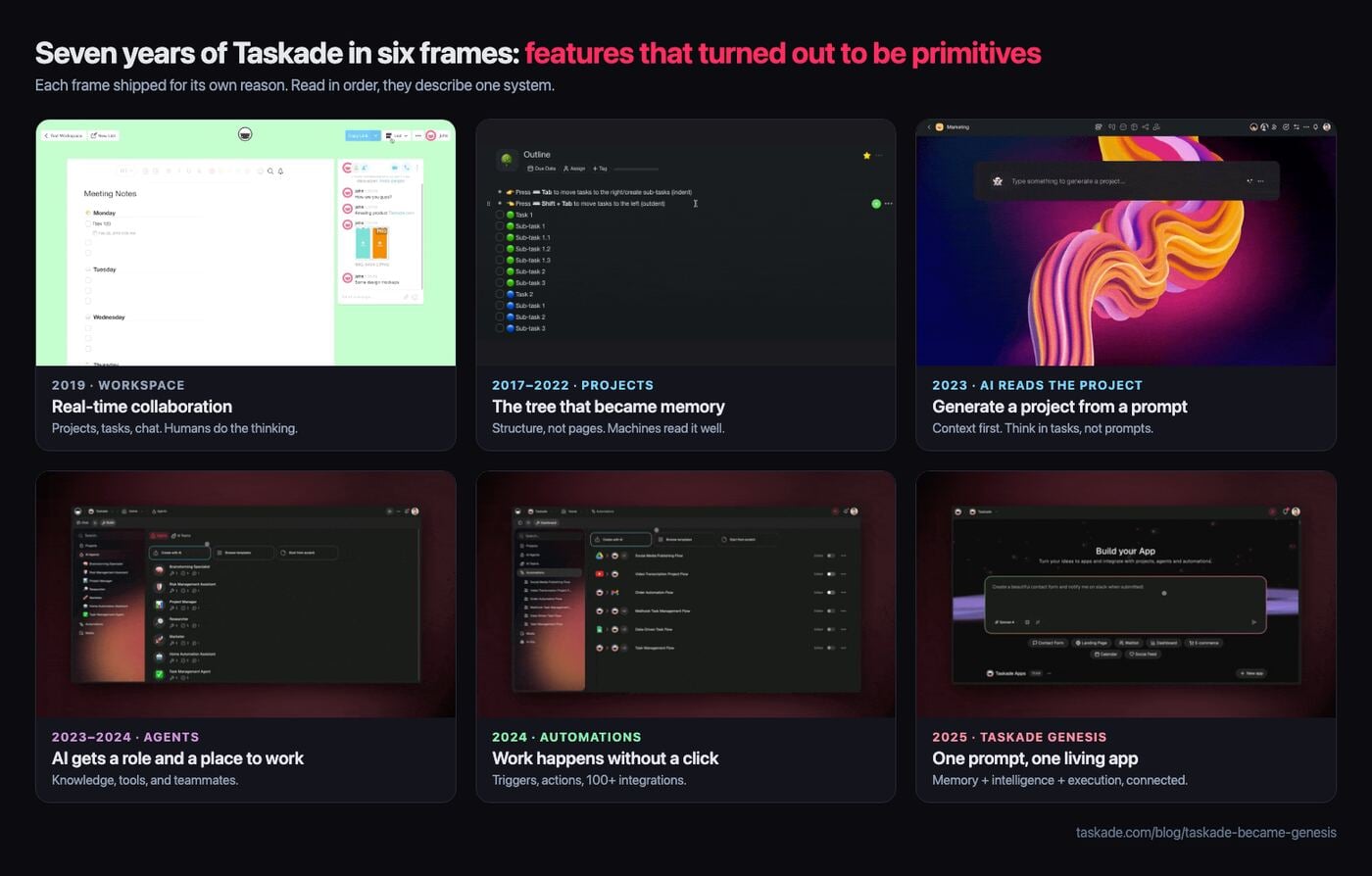Choose the Landing Page suggestion chip
The height and width of the screenshot is (876, 1372).
tap(1092, 643)
